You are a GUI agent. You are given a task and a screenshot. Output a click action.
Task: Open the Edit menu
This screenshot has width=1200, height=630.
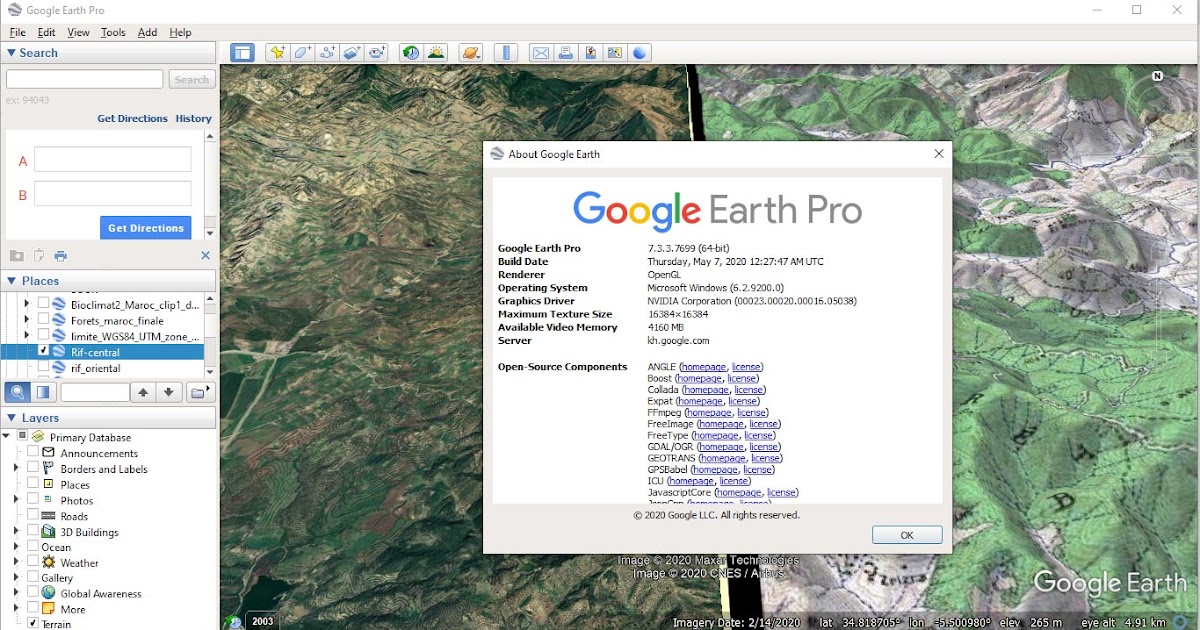pos(47,32)
